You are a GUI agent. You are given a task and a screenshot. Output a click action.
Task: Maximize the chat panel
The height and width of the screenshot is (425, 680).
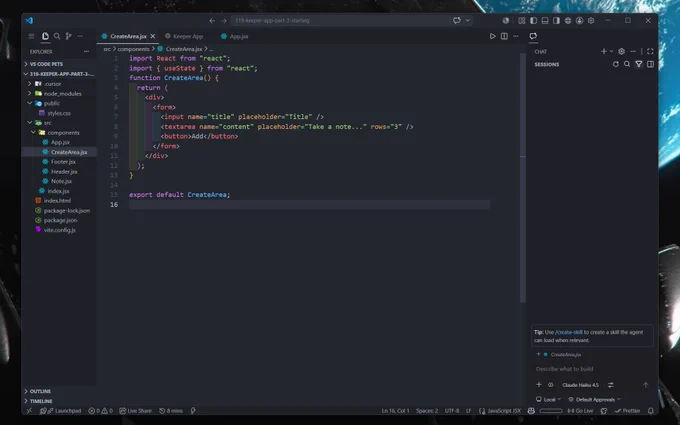pyautogui.click(x=650, y=51)
